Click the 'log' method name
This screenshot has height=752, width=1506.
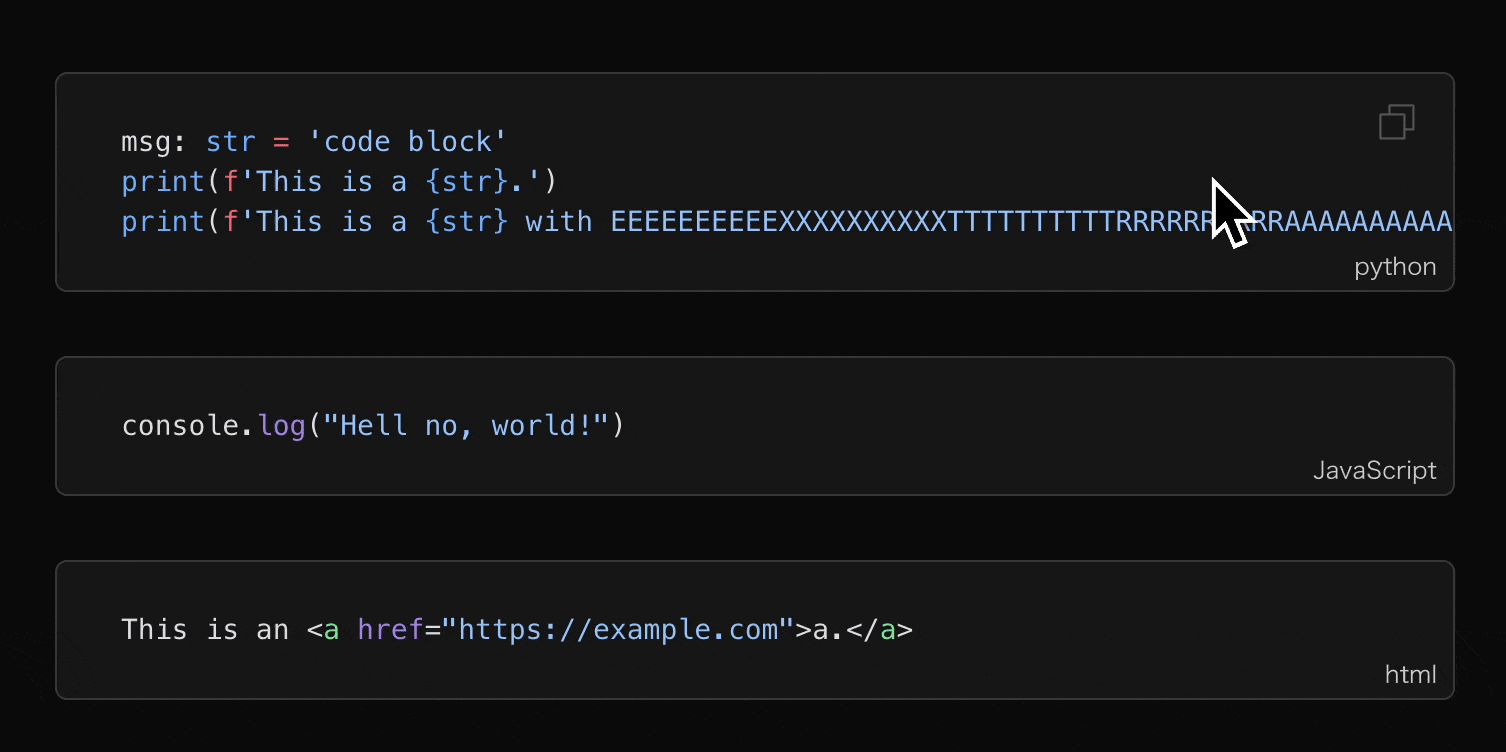point(281,426)
